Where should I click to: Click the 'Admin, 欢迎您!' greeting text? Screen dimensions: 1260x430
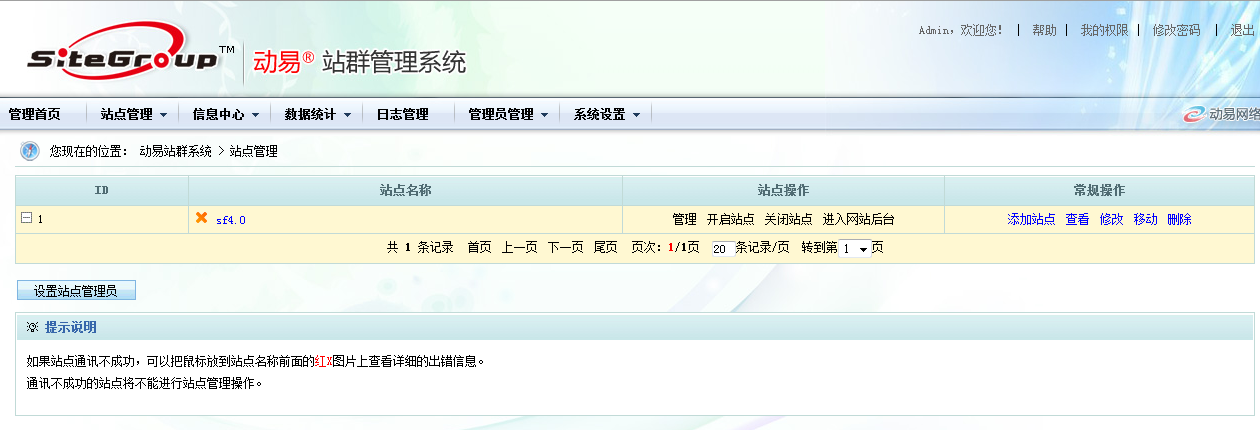point(960,30)
